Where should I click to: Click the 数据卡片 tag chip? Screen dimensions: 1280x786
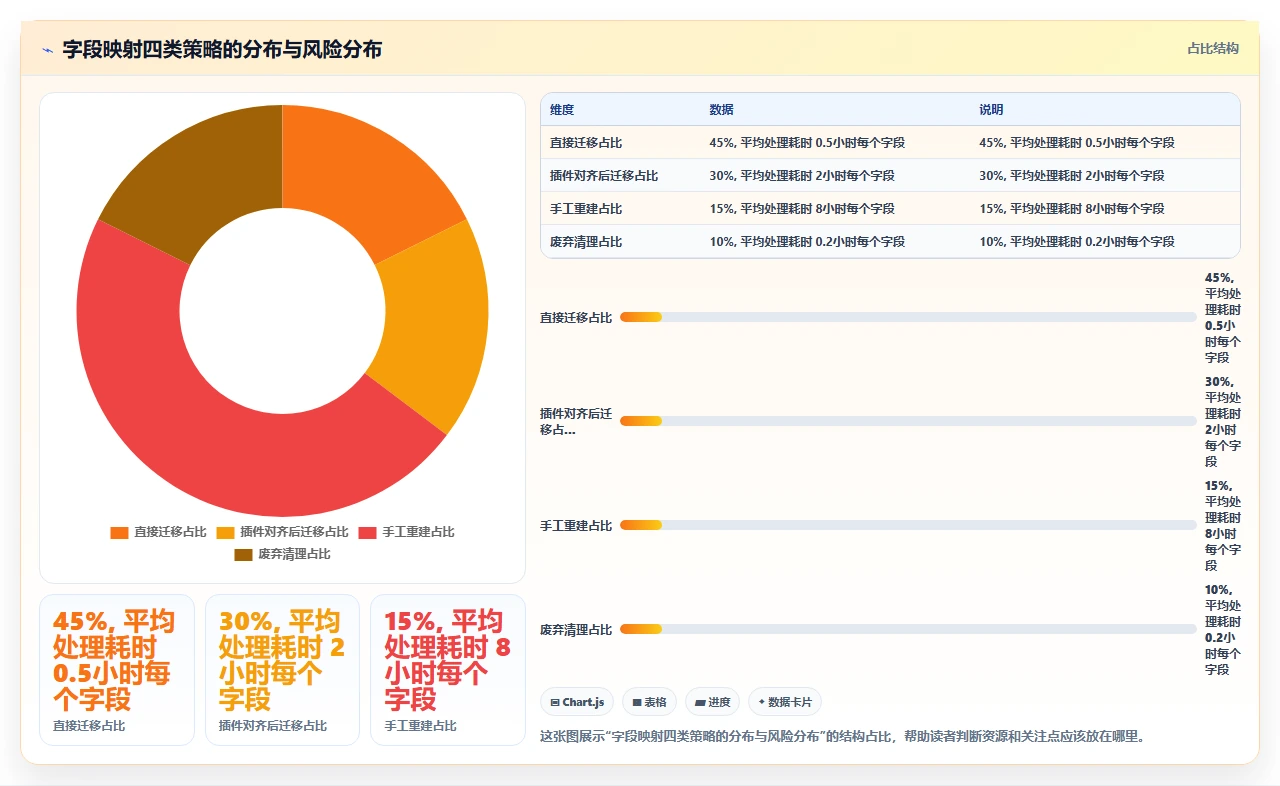click(x=785, y=702)
